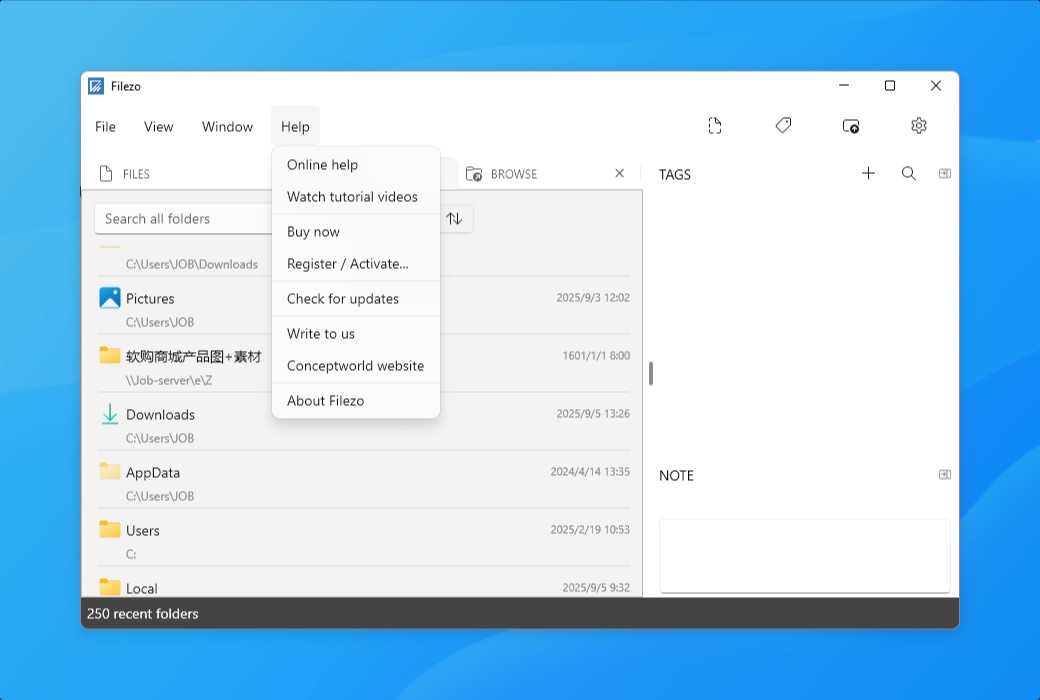Select the Users folder entry
1040x700 pixels.
pos(364,537)
